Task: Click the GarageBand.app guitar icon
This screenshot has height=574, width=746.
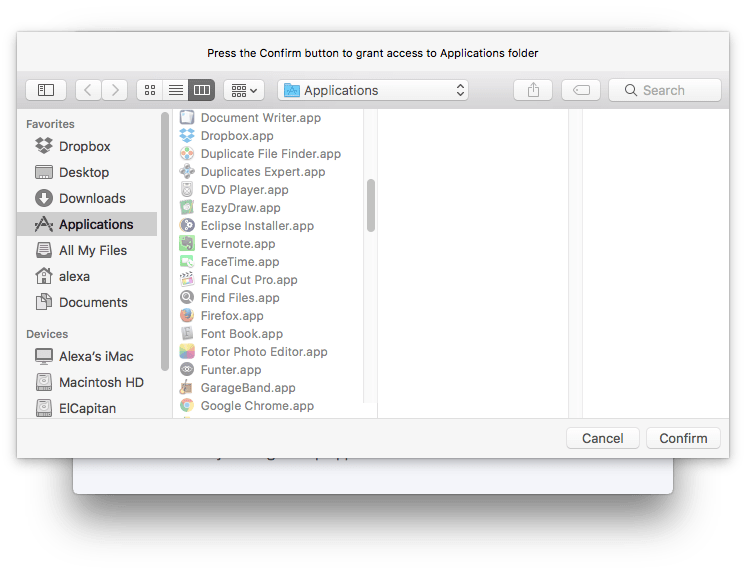Action: point(187,387)
